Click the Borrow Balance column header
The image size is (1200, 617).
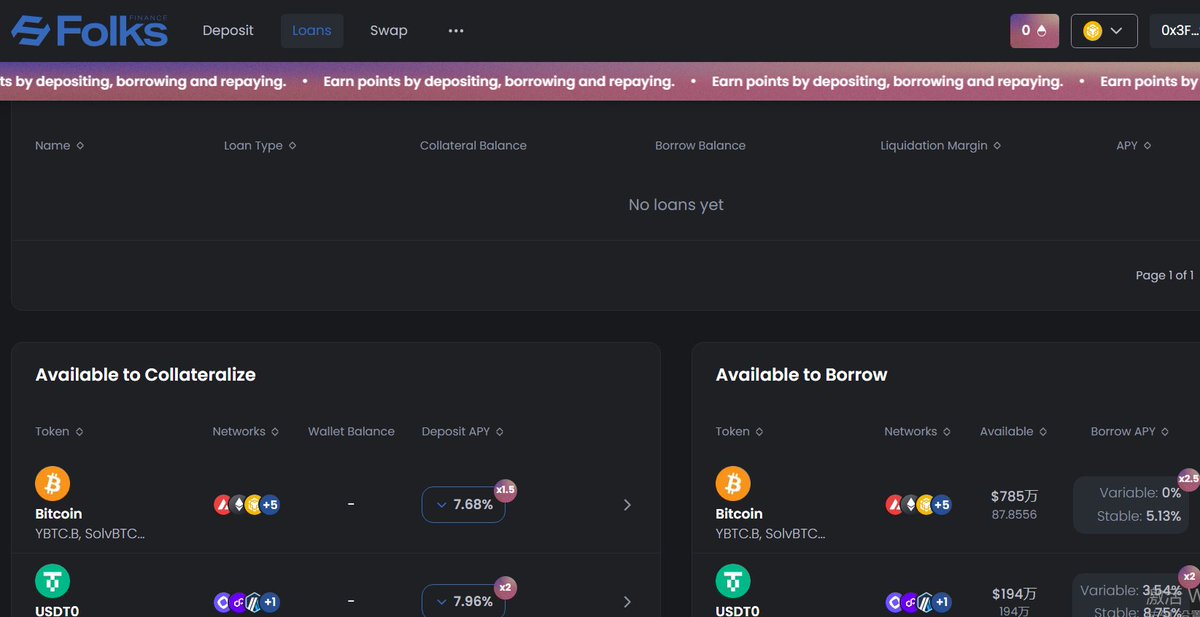coord(700,146)
